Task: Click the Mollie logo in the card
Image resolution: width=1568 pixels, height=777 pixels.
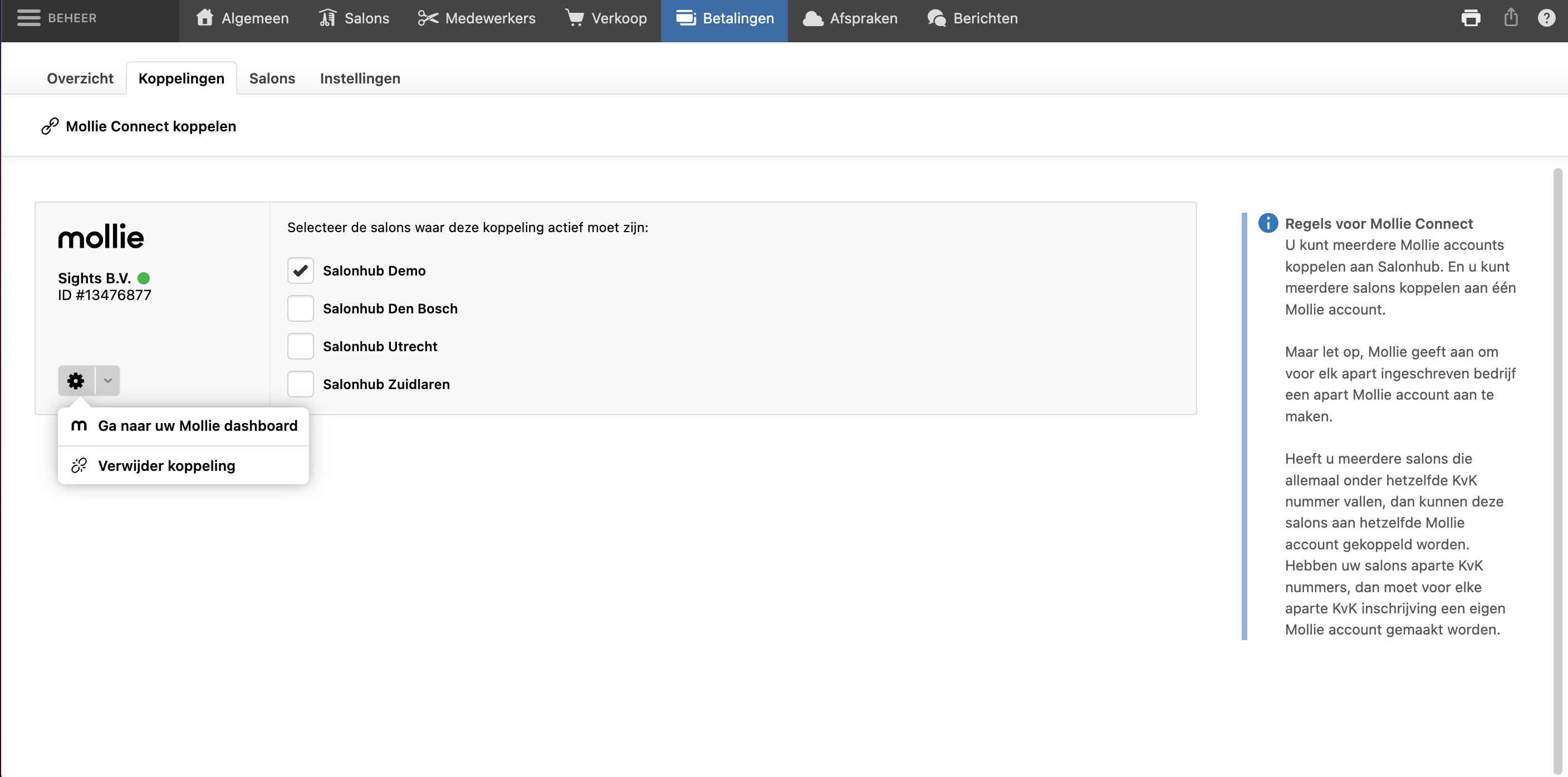Action: point(101,236)
